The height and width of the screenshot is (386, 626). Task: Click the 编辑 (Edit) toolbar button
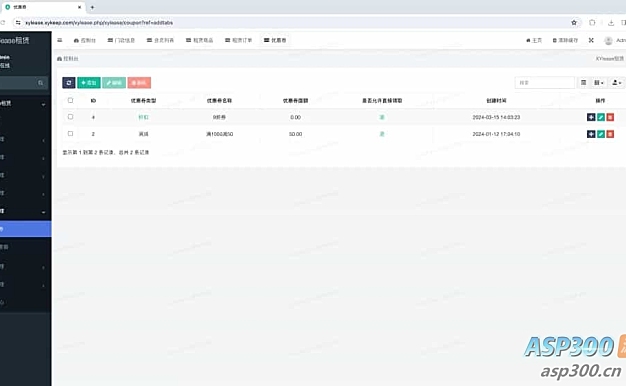coord(114,83)
